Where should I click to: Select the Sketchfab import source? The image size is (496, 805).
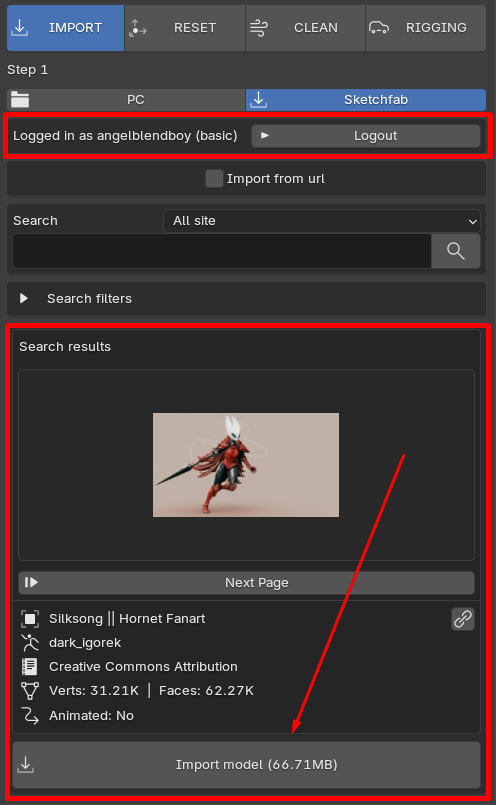366,100
